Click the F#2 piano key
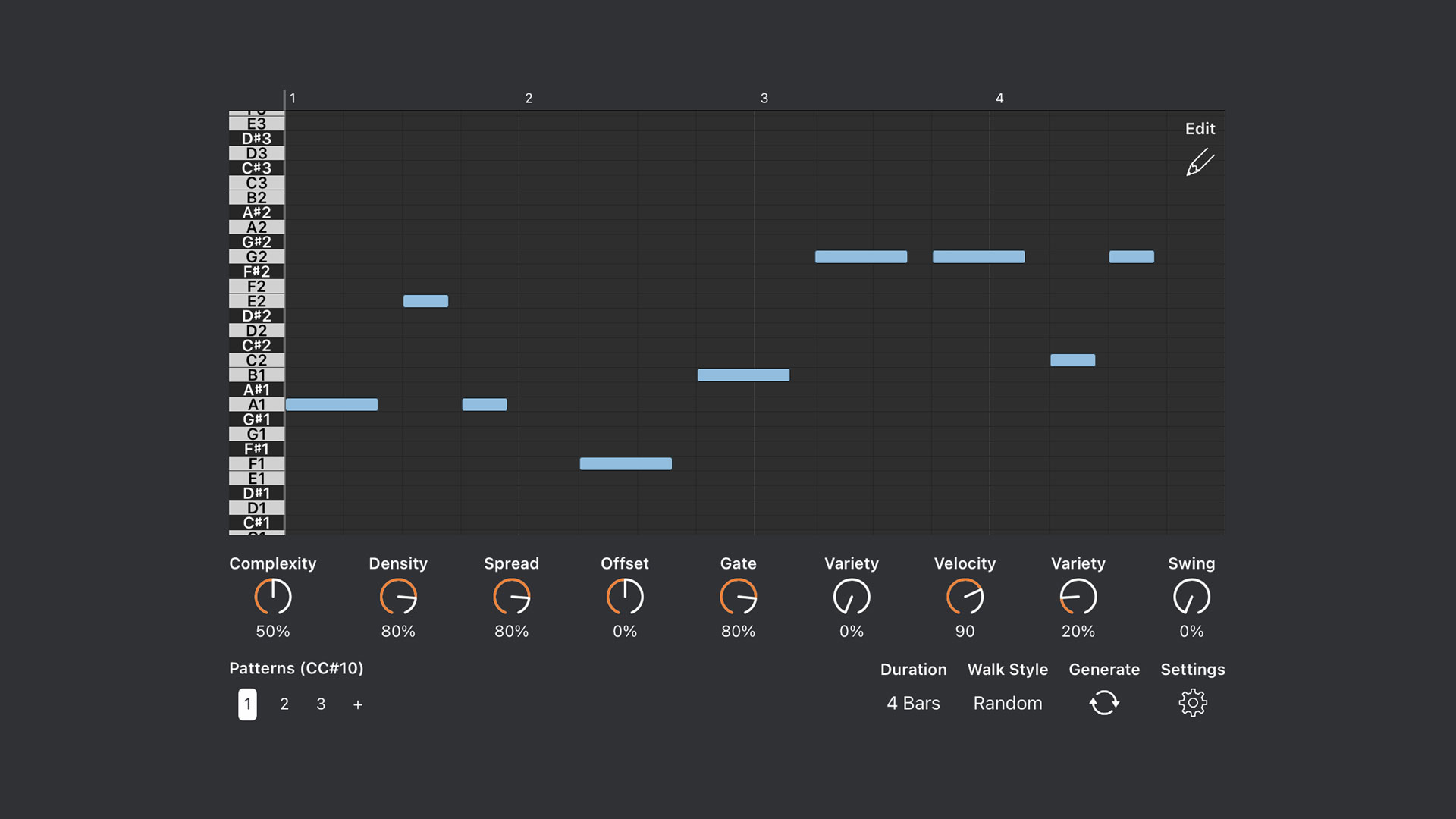1456x819 pixels. point(256,271)
